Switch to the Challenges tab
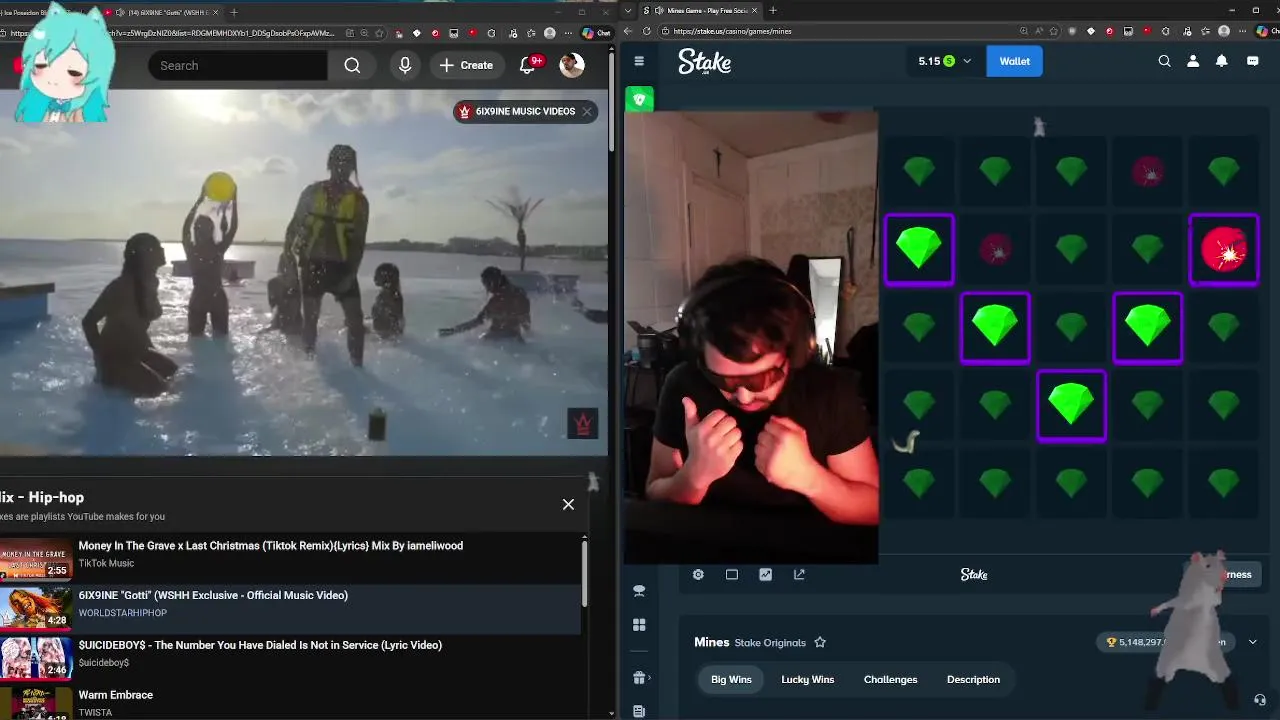The width and height of the screenshot is (1280, 720). 890,679
